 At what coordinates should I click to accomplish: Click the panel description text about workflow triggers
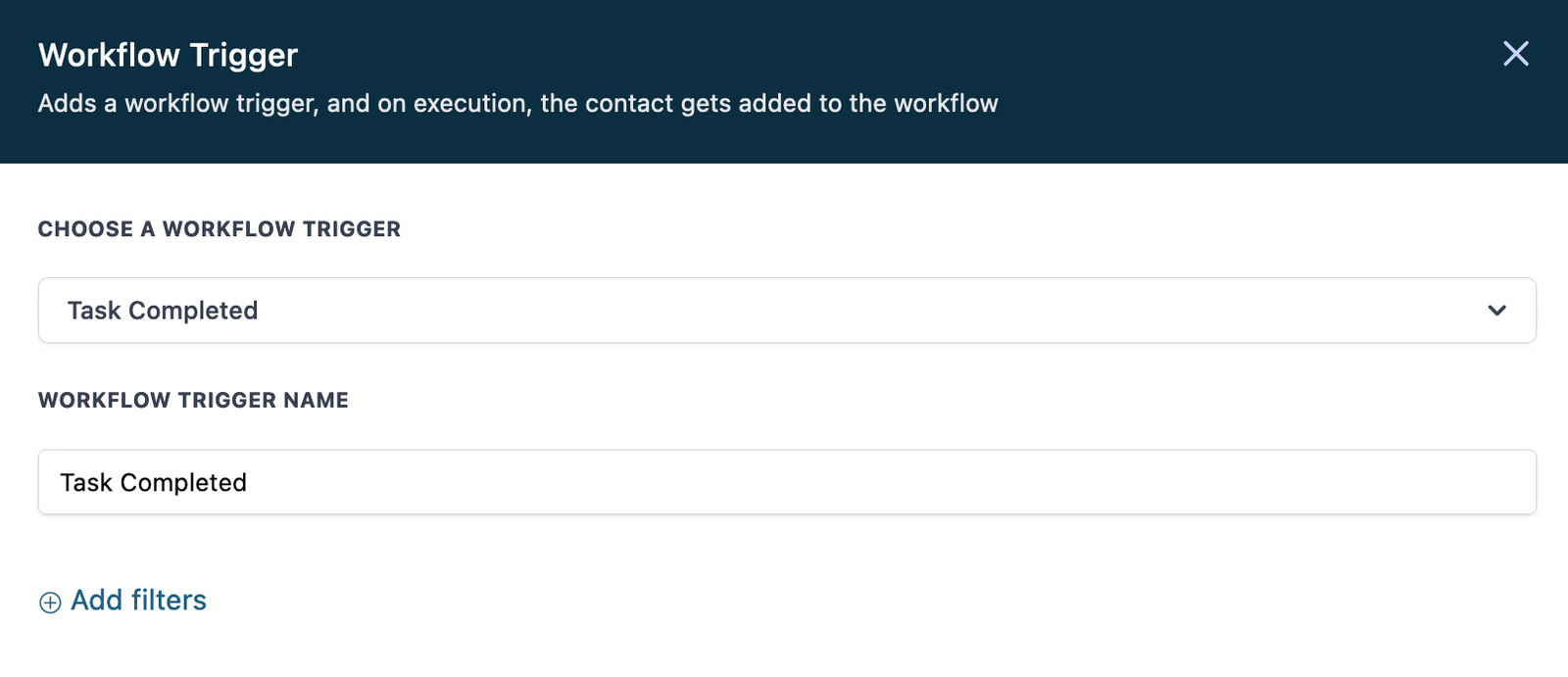(x=517, y=104)
